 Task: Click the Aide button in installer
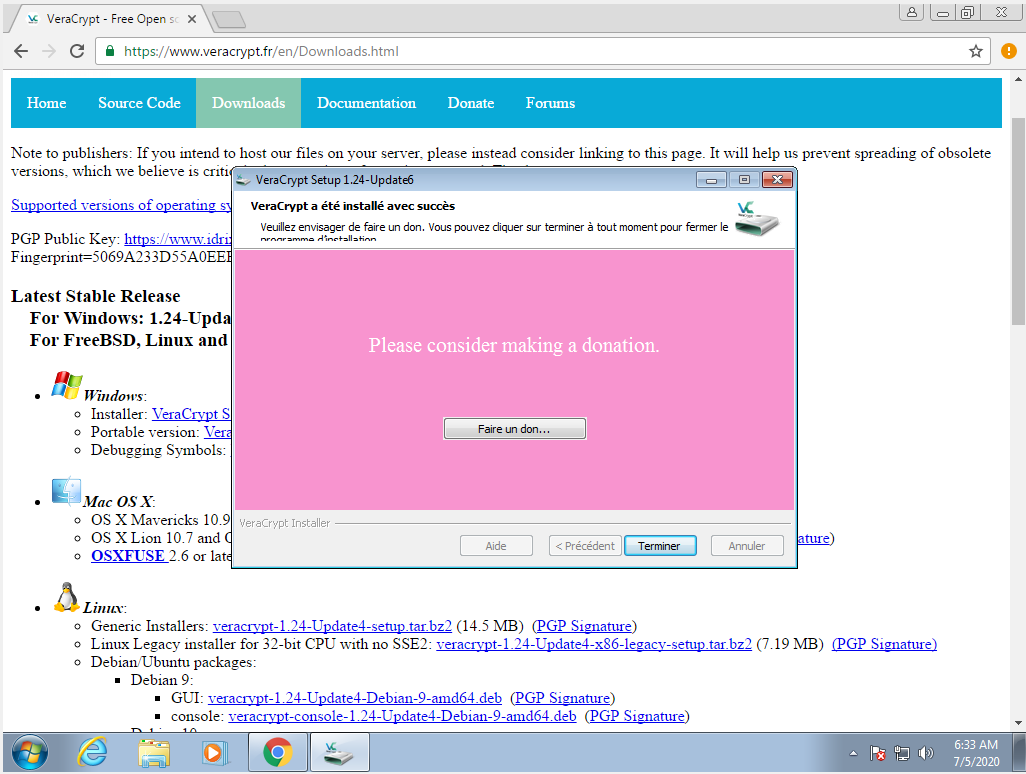496,546
